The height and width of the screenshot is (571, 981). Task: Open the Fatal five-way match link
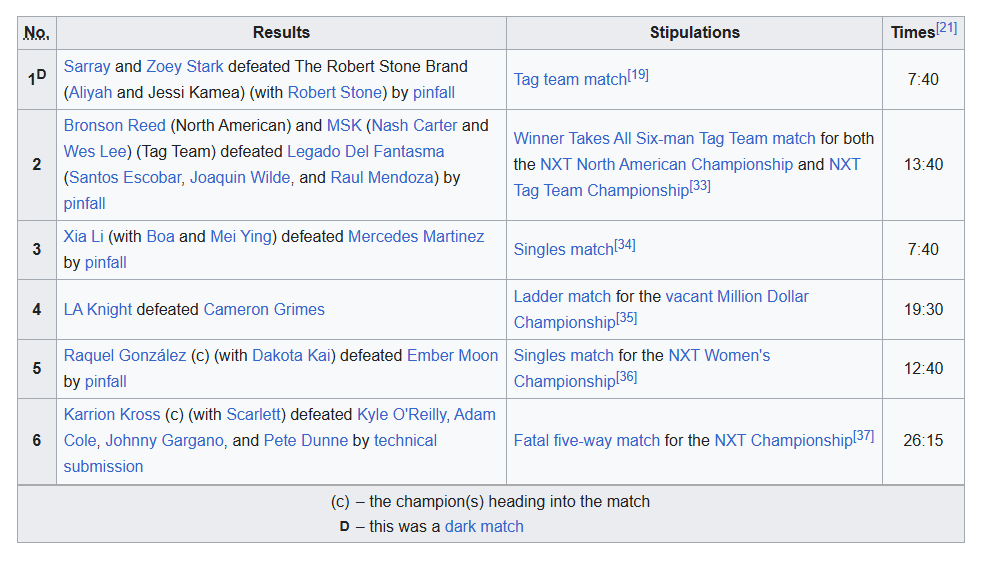(x=587, y=440)
